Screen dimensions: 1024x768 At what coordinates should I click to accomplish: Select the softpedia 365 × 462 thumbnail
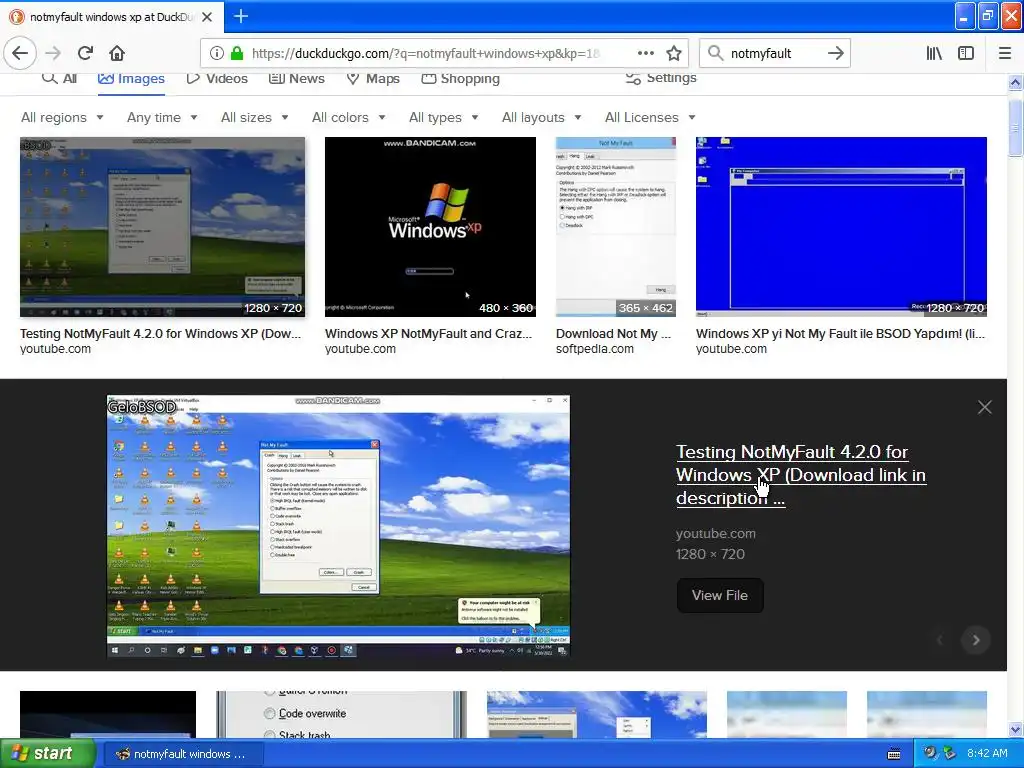pyautogui.click(x=616, y=227)
